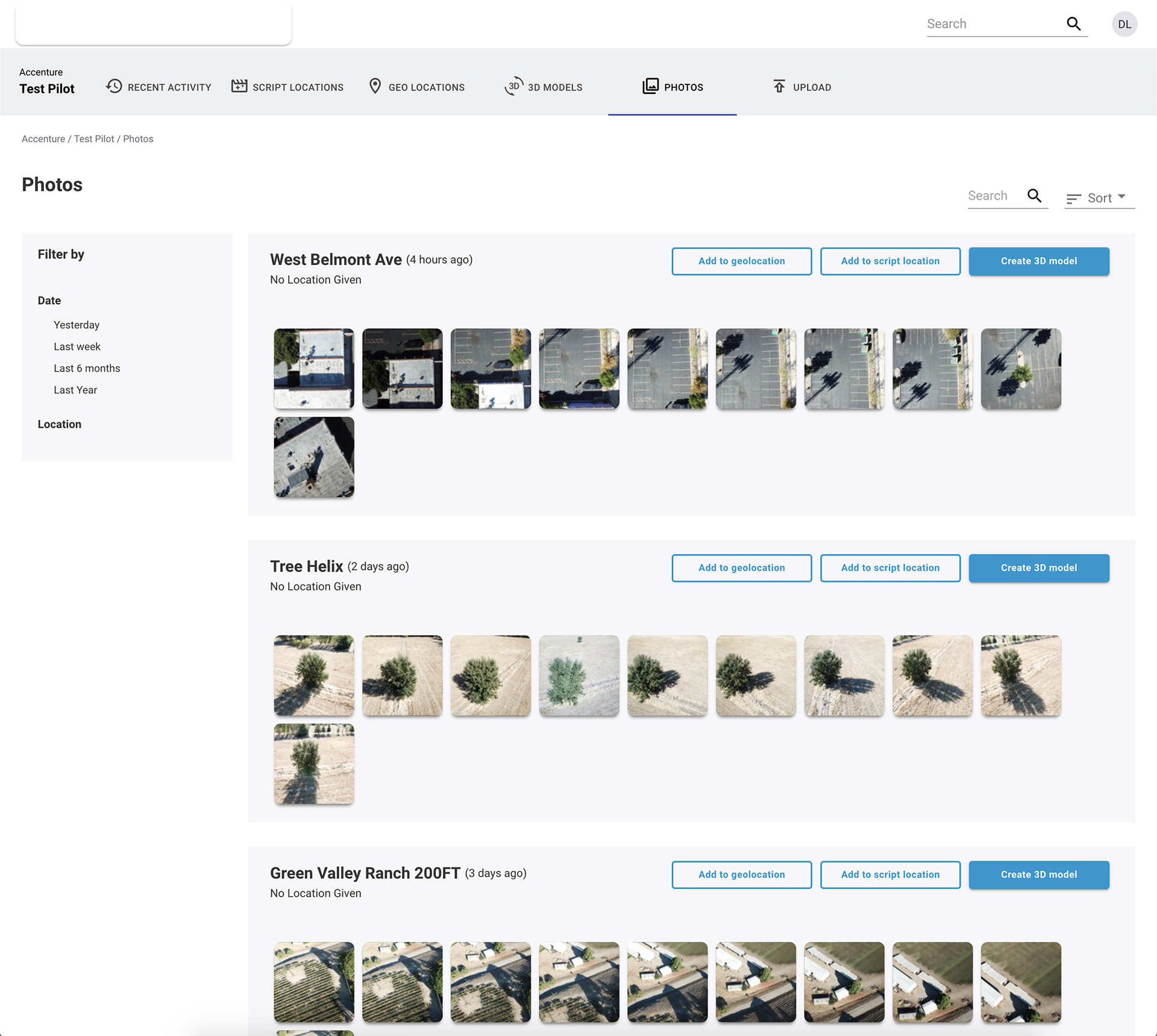
Task: Click the Tree Helix title
Action: tap(306, 566)
